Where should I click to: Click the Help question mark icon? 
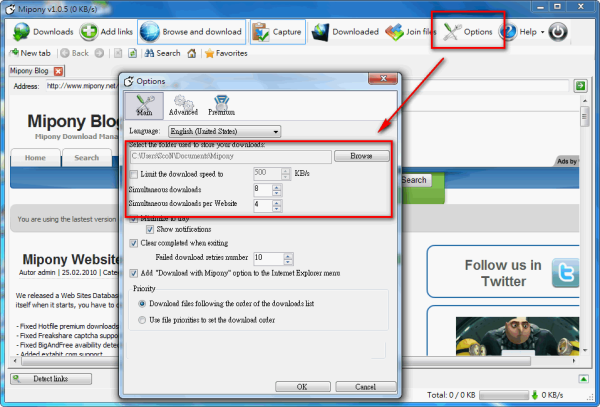(508, 32)
